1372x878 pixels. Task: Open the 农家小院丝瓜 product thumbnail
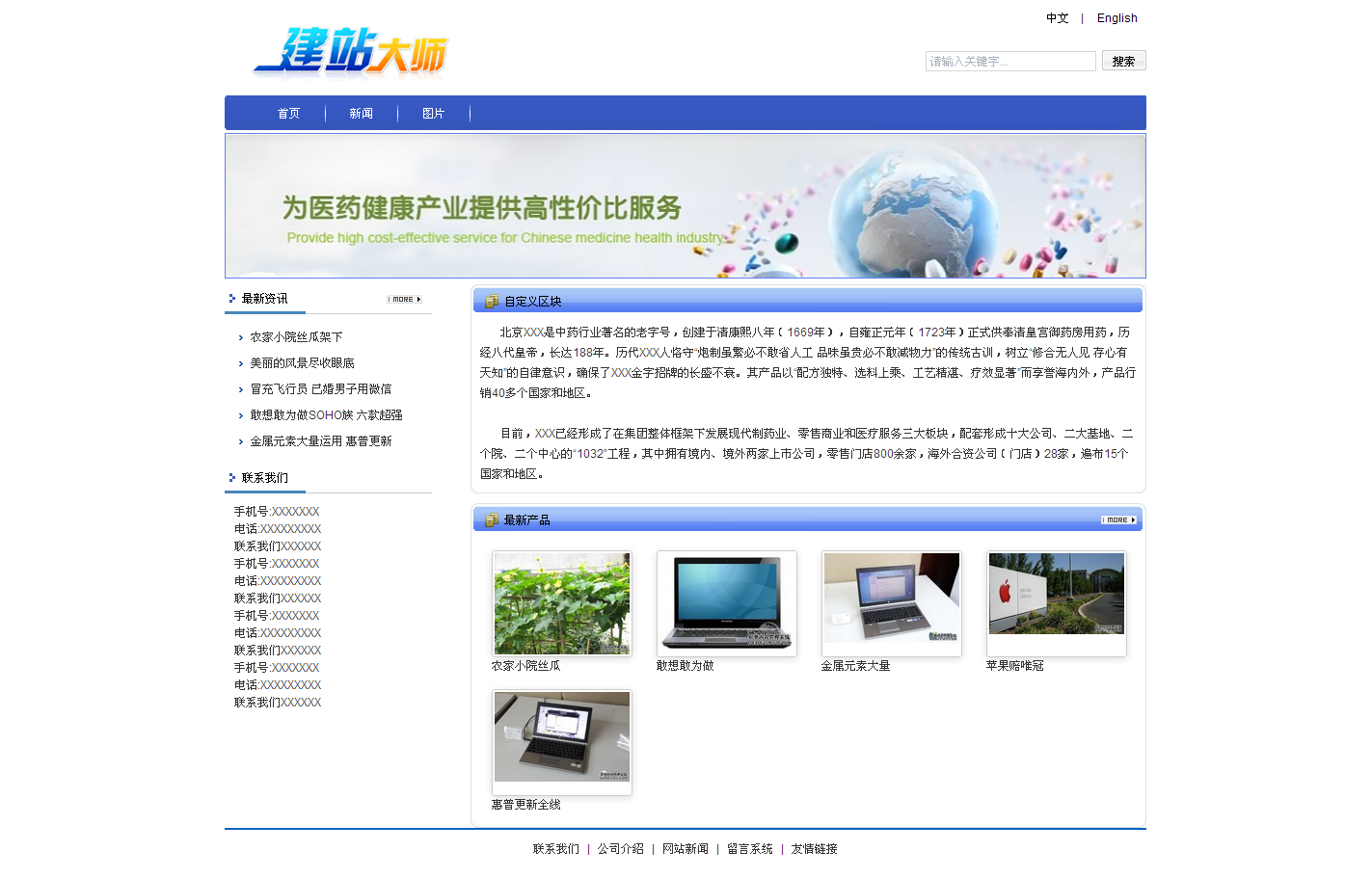click(x=562, y=604)
